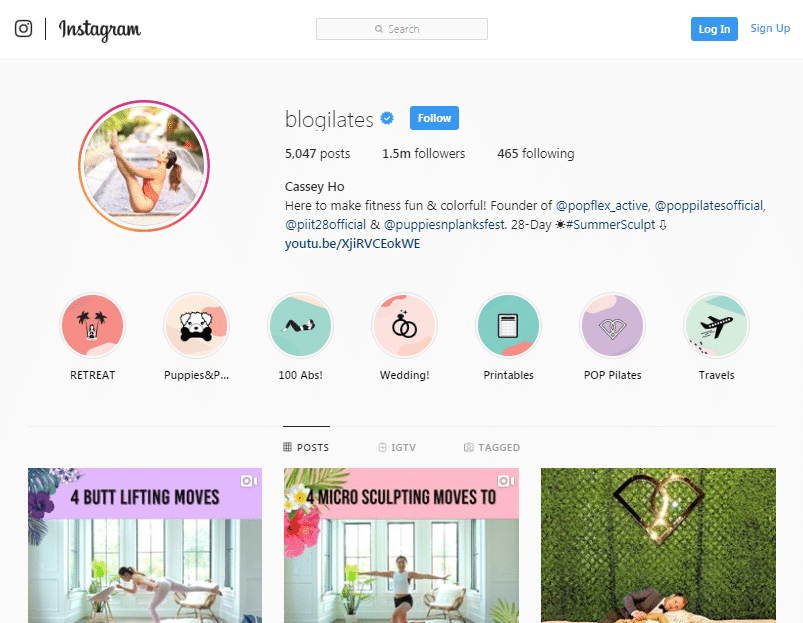Visit the @popflex_active profile link
The height and width of the screenshot is (623, 803).
tap(602, 206)
